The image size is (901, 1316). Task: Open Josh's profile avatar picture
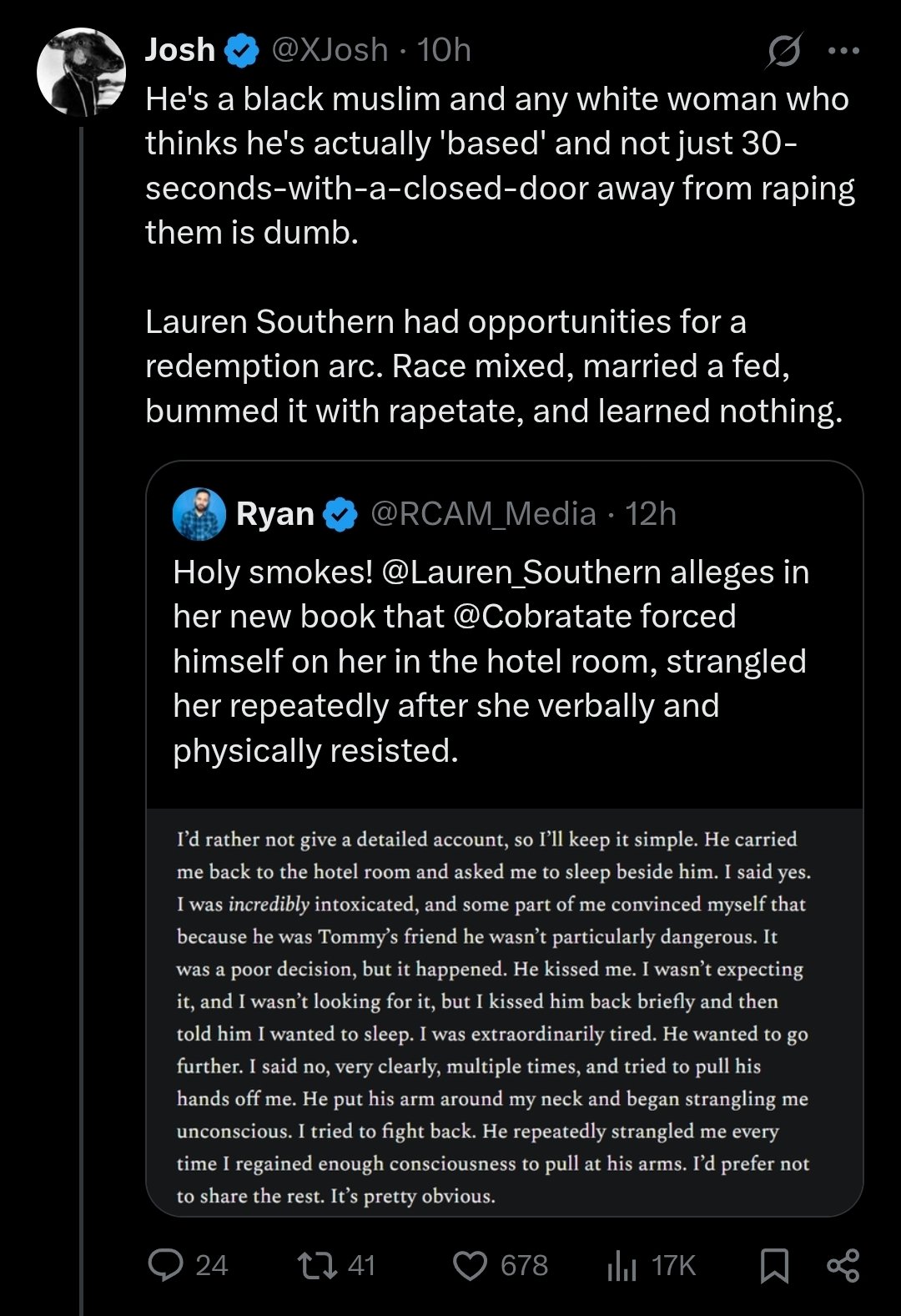tap(81, 72)
